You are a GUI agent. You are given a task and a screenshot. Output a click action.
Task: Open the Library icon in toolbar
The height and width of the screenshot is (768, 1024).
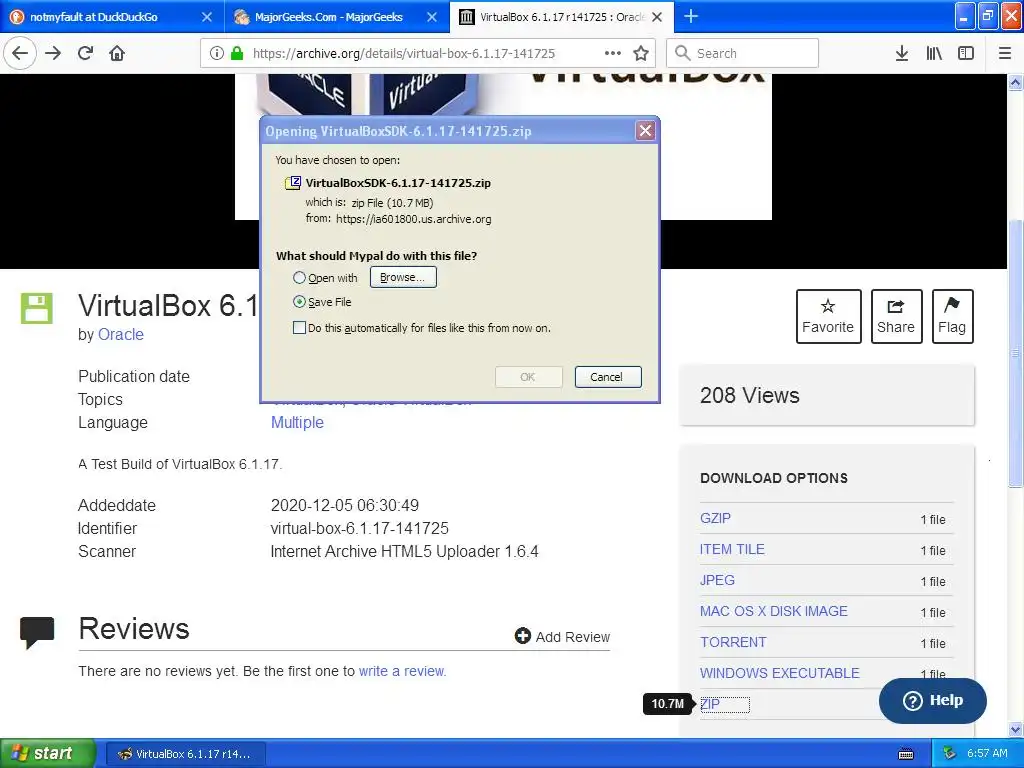click(x=934, y=53)
